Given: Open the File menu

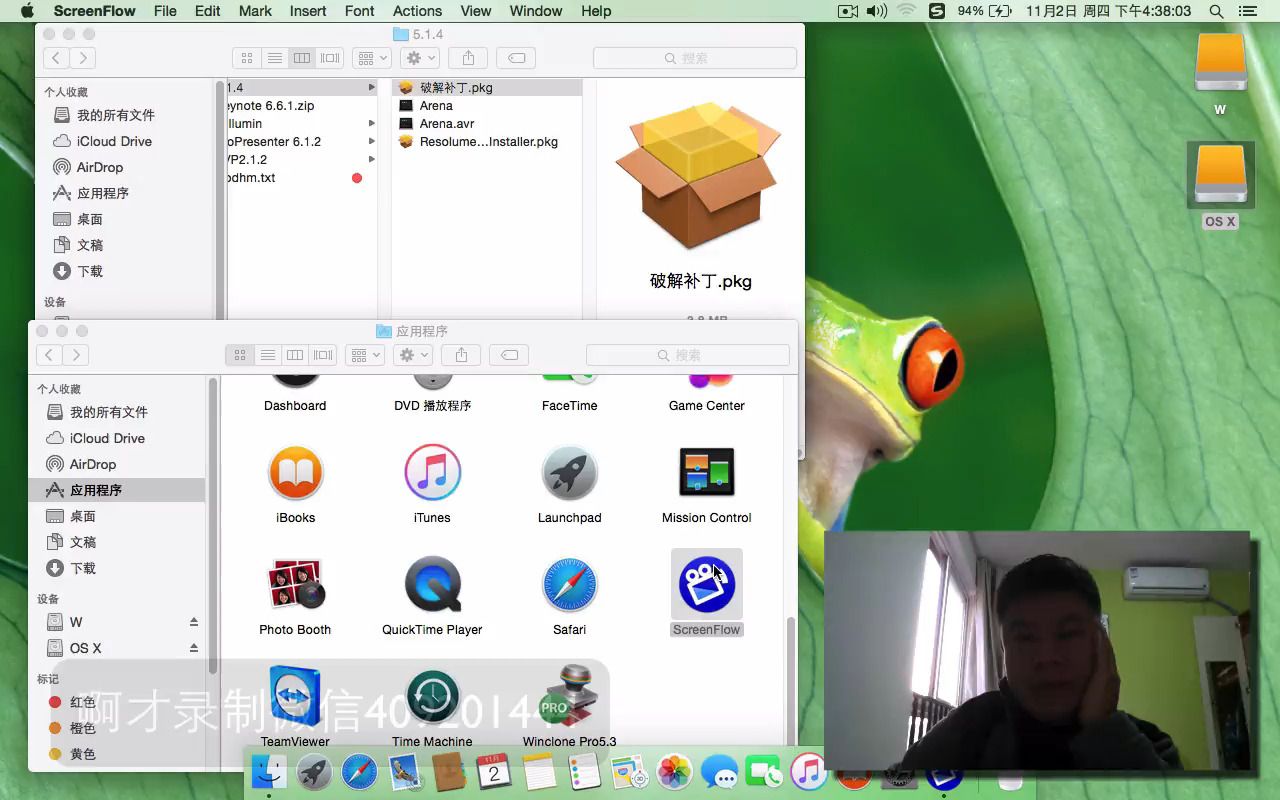Looking at the screenshot, I should point(165,11).
